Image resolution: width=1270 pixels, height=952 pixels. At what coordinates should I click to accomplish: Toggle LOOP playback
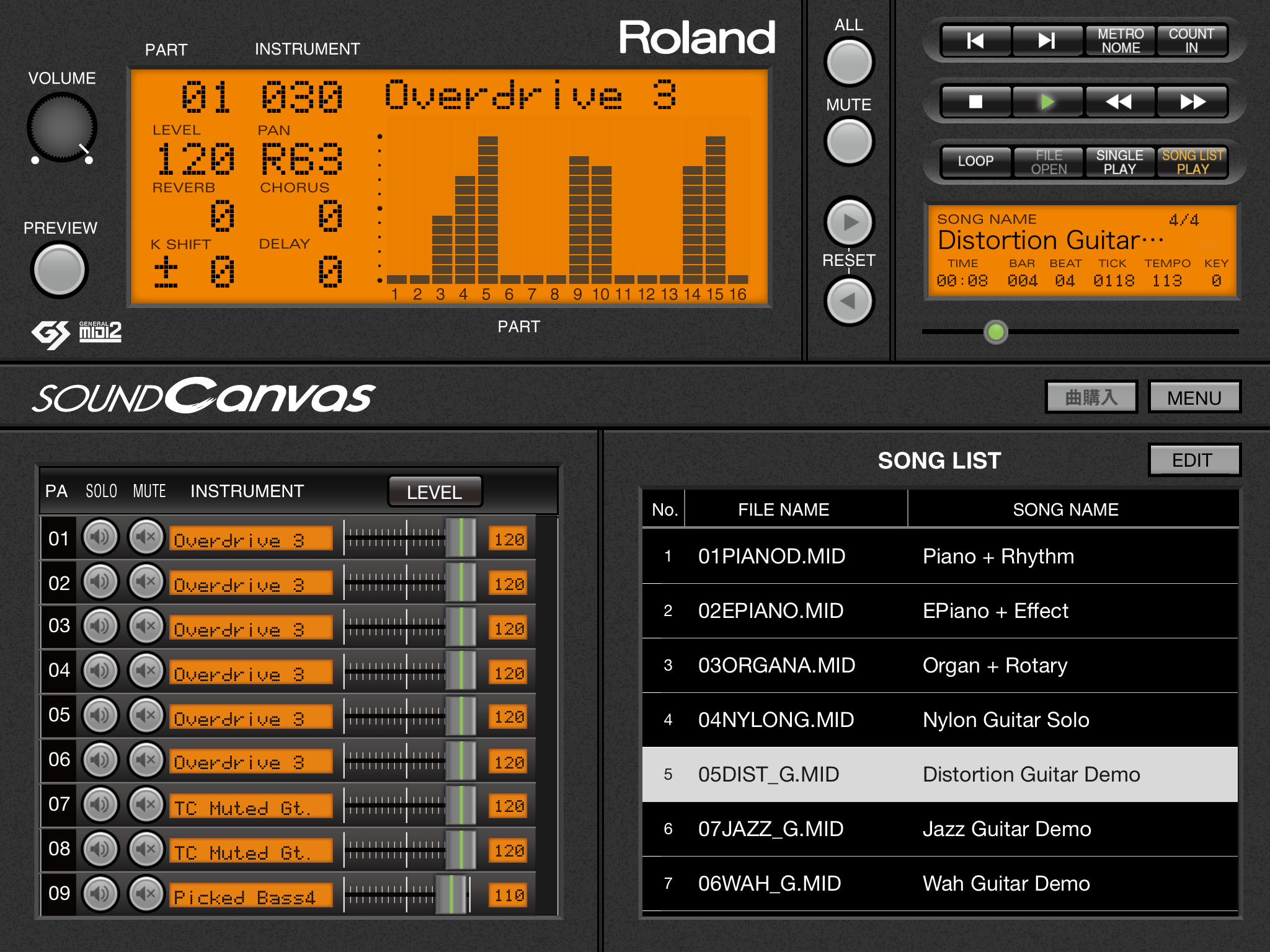point(975,162)
